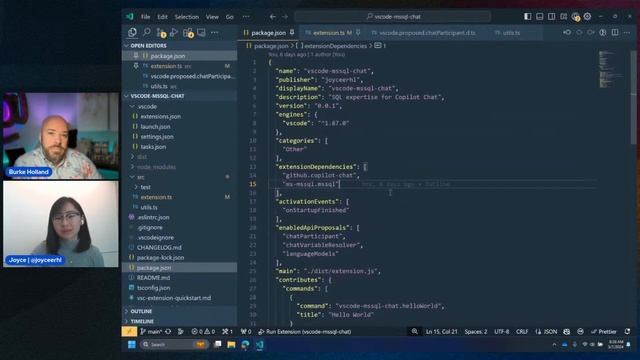Viewport: 640px width, 360px height.
Task: Open the View menu
Action: [212, 17]
